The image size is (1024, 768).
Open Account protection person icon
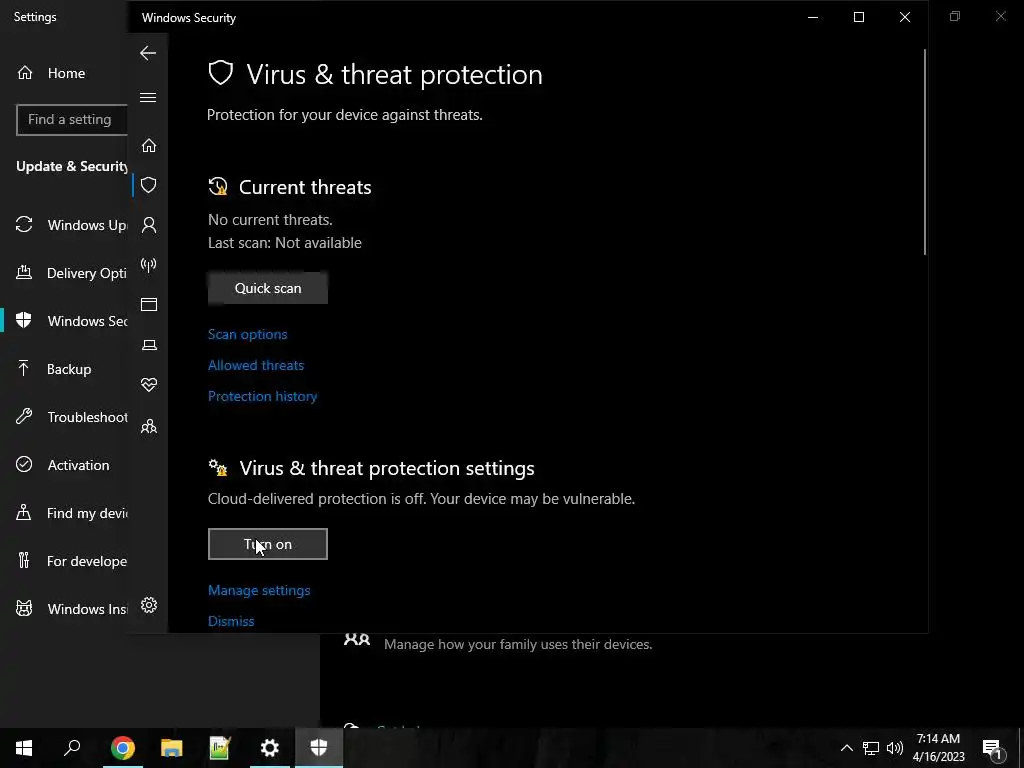tap(149, 225)
